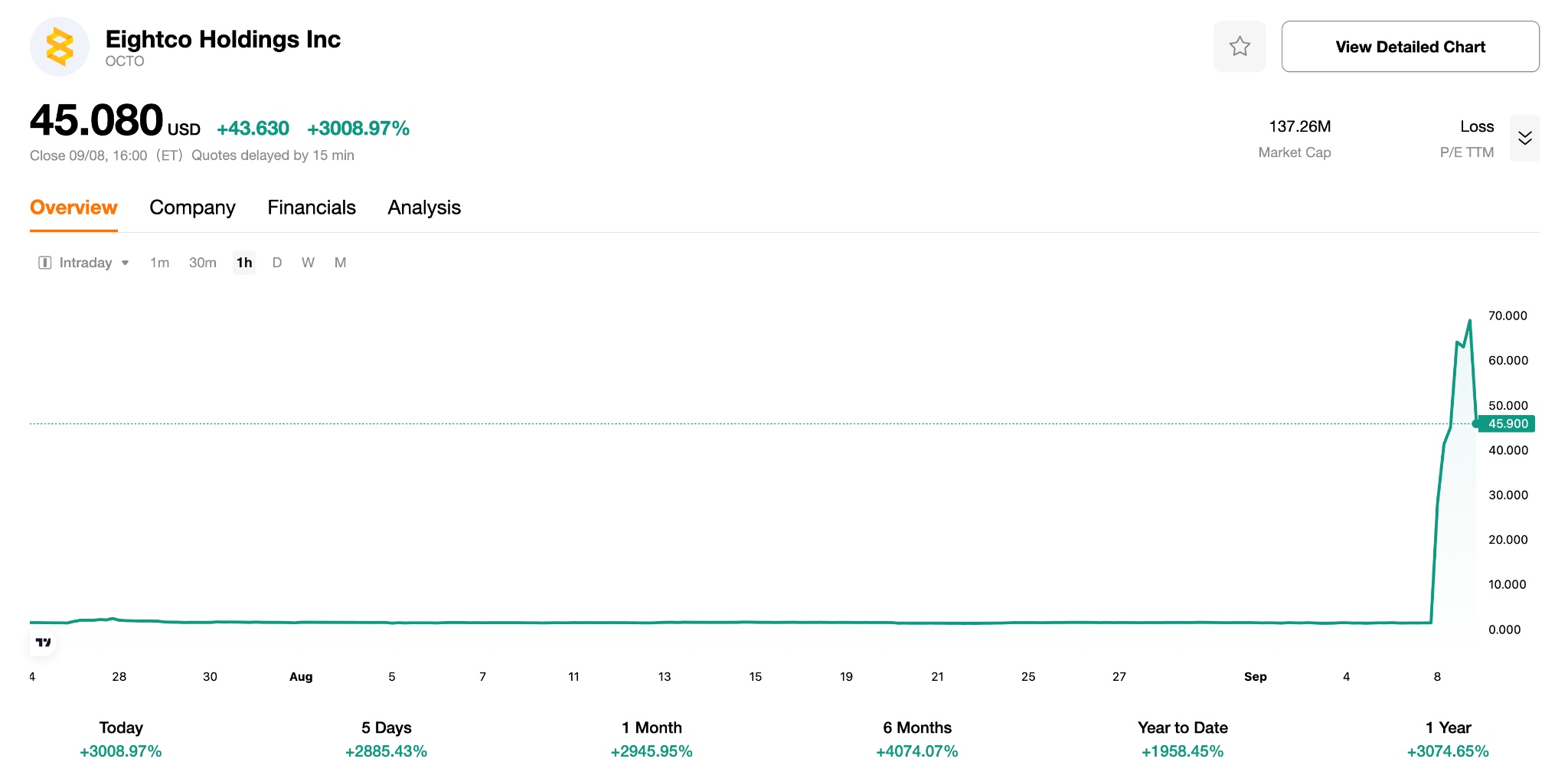This screenshot has height=775, width=1568.
Task: Add stock to watchlist with star icon
Action: (x=1240, y=47)
